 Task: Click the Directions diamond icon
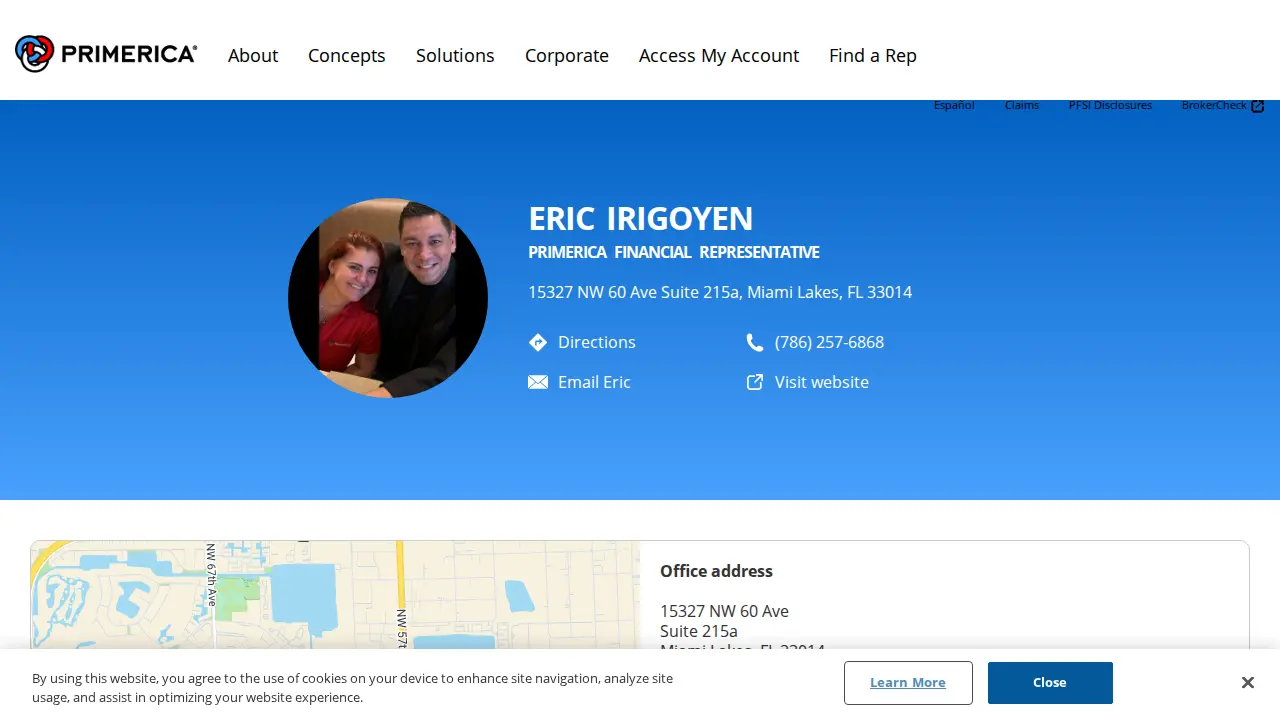(x=538, y=342)
